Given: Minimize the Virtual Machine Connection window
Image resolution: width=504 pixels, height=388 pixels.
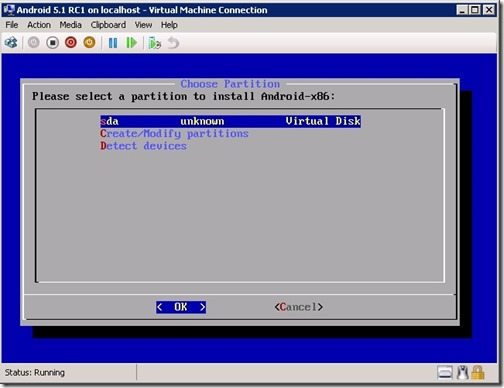Looking at the screenshot, I should (462, 10).
